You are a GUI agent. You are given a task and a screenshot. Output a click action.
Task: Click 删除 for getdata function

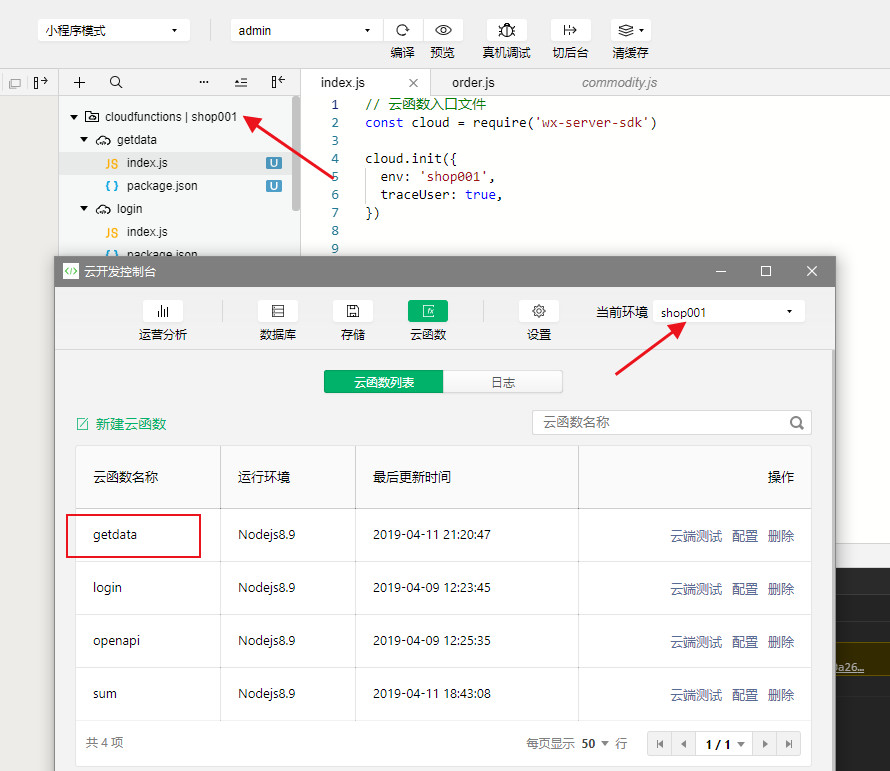click(x=781, y=536)
